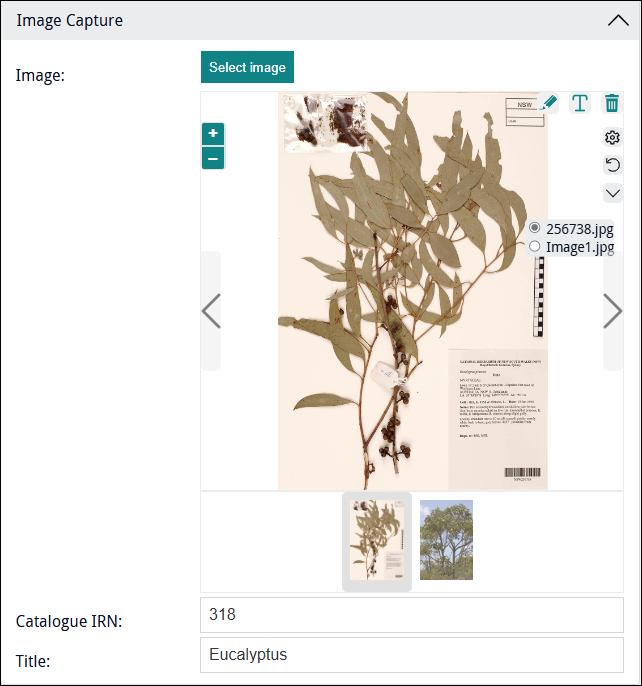Select the Image1.jpg radio button

[534, 246]
